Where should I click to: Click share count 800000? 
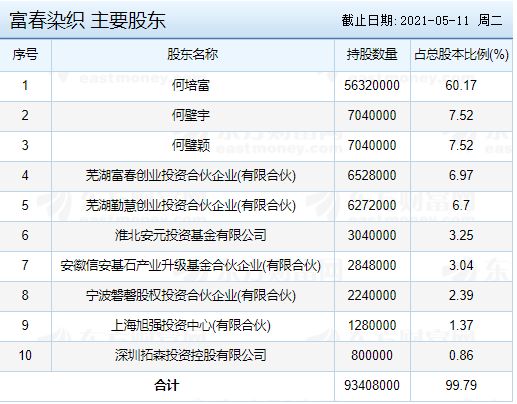tap(372, 355)
